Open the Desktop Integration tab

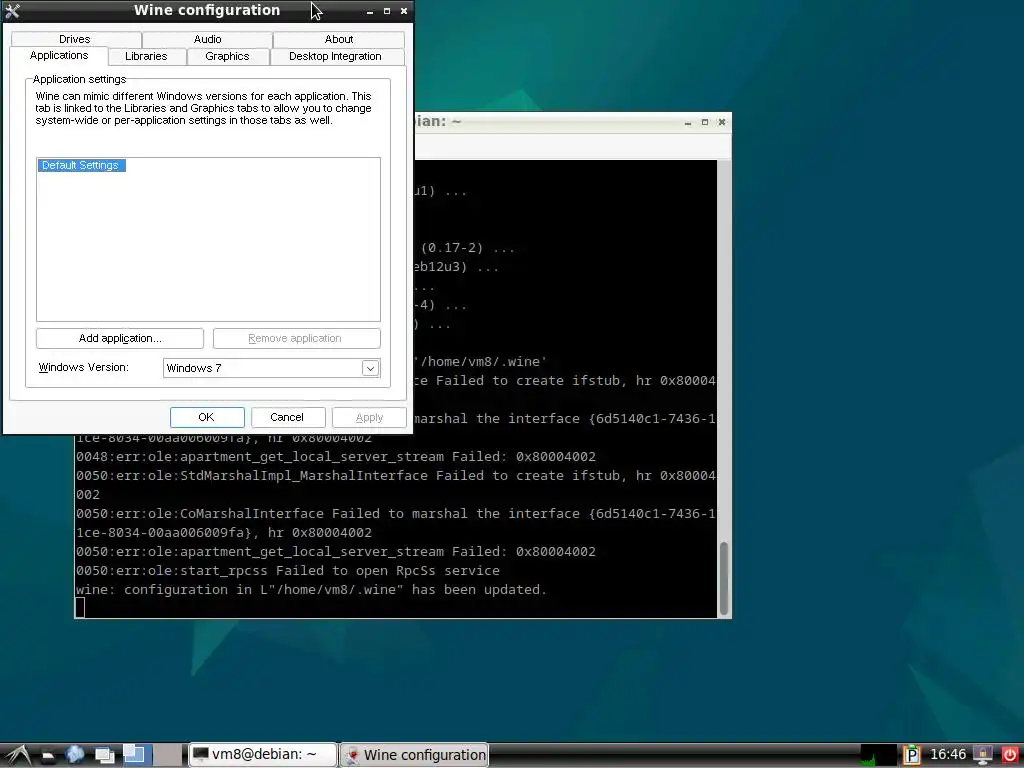[335, 56]
